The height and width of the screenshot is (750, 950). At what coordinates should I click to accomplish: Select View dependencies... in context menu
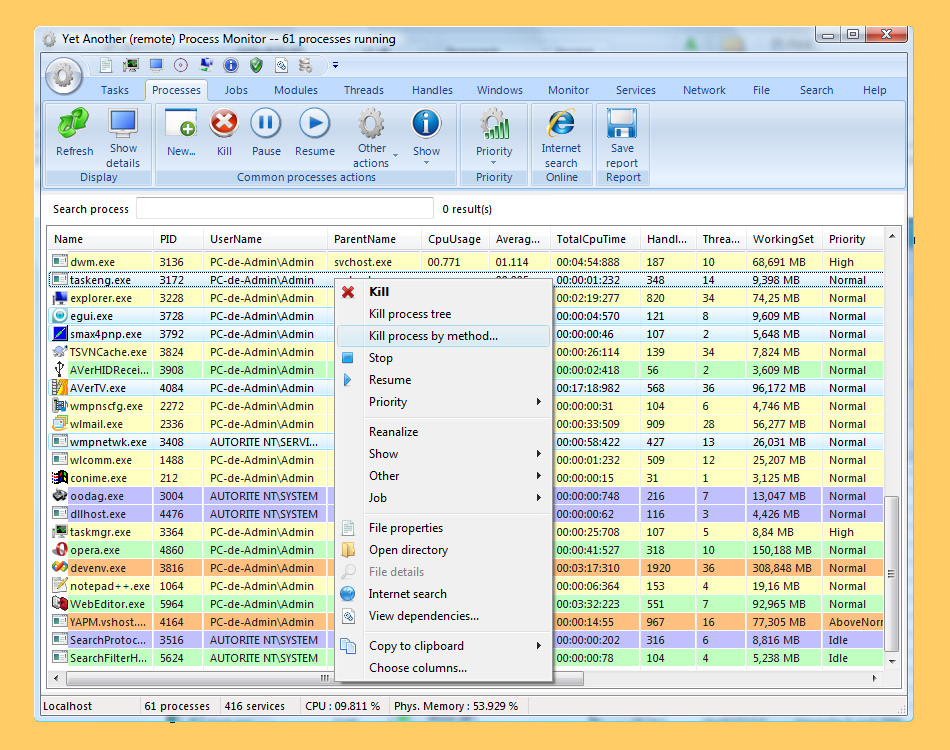[443, 616]
